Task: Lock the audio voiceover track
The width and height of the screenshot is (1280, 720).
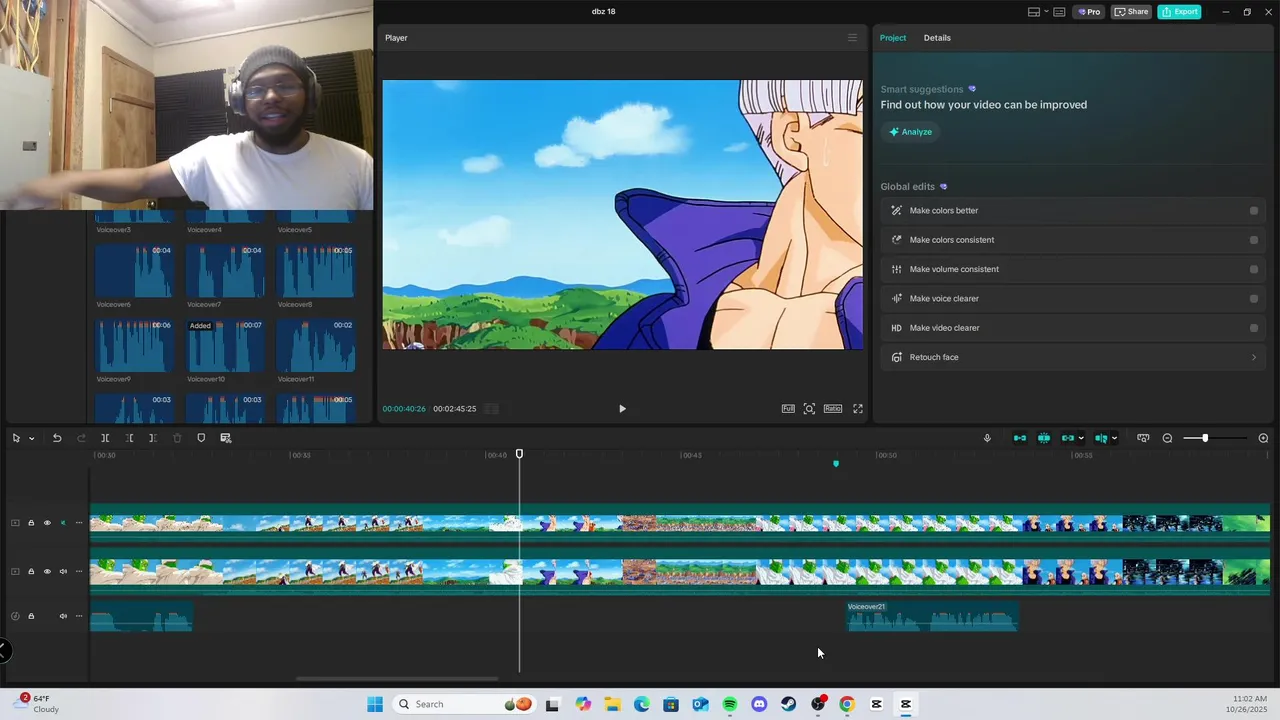Action: [x=31, y=616]
